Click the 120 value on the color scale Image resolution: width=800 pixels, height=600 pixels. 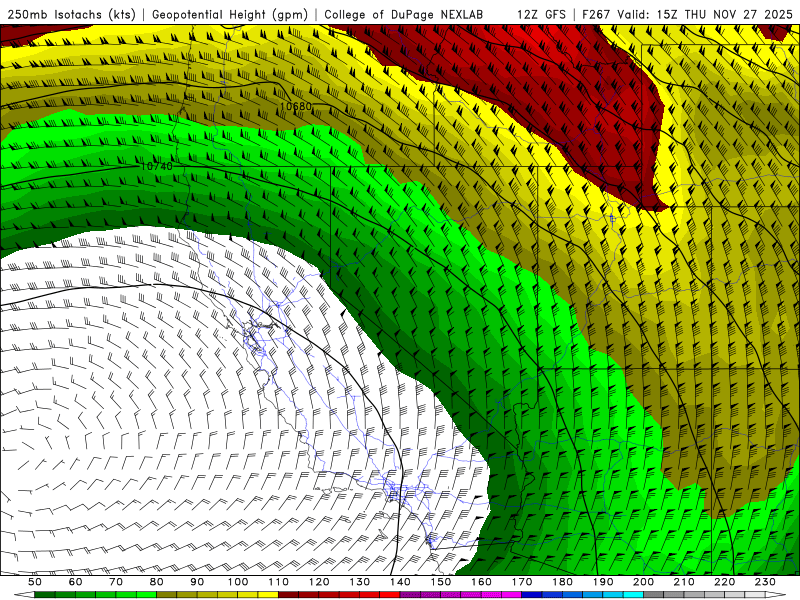319,582
